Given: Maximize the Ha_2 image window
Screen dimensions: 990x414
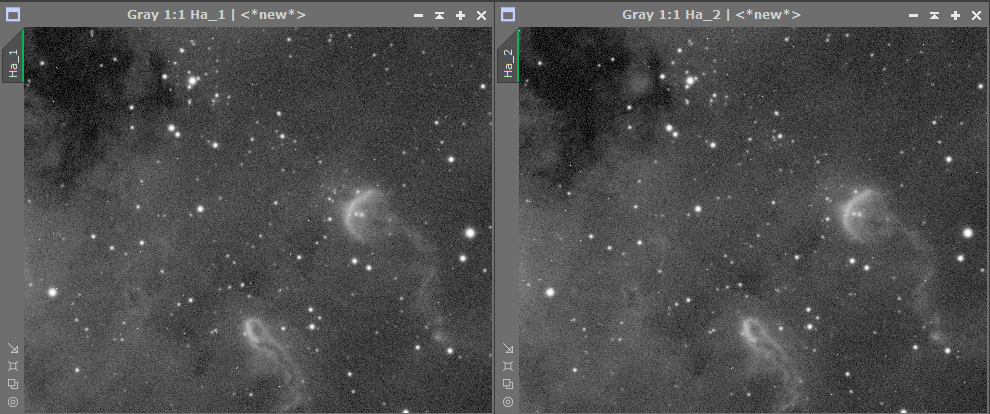Looking at the screenshot, I should click(x=955, y=15).
